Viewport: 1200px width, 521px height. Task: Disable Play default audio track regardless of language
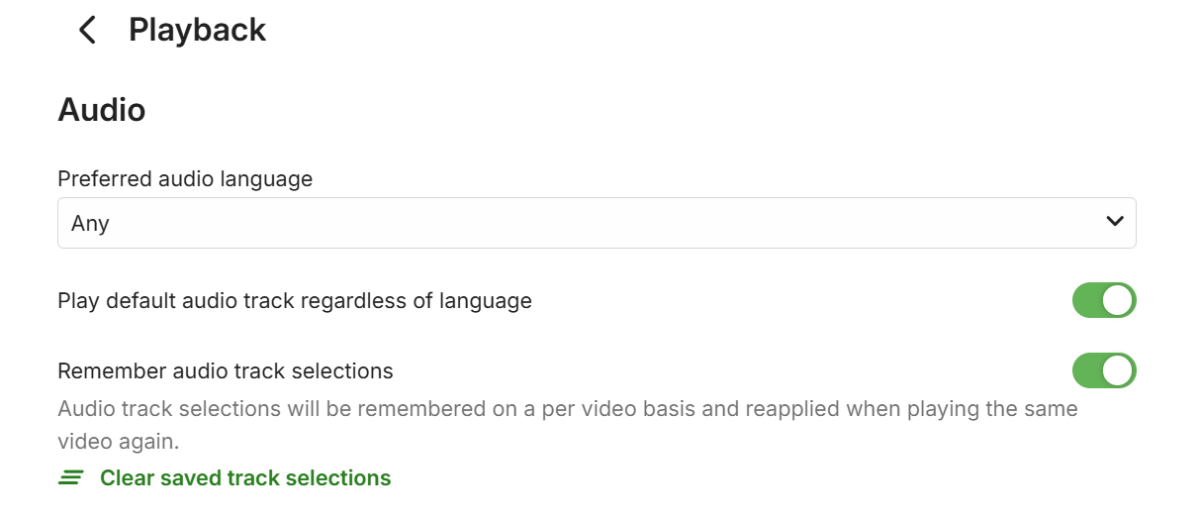pyautogui.click(x=1104, y=300)
